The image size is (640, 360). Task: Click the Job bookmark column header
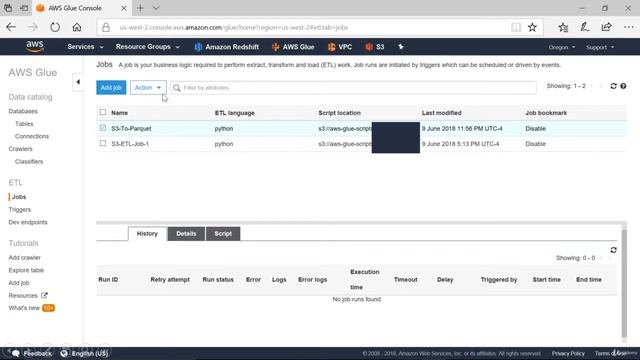(546, 113)
